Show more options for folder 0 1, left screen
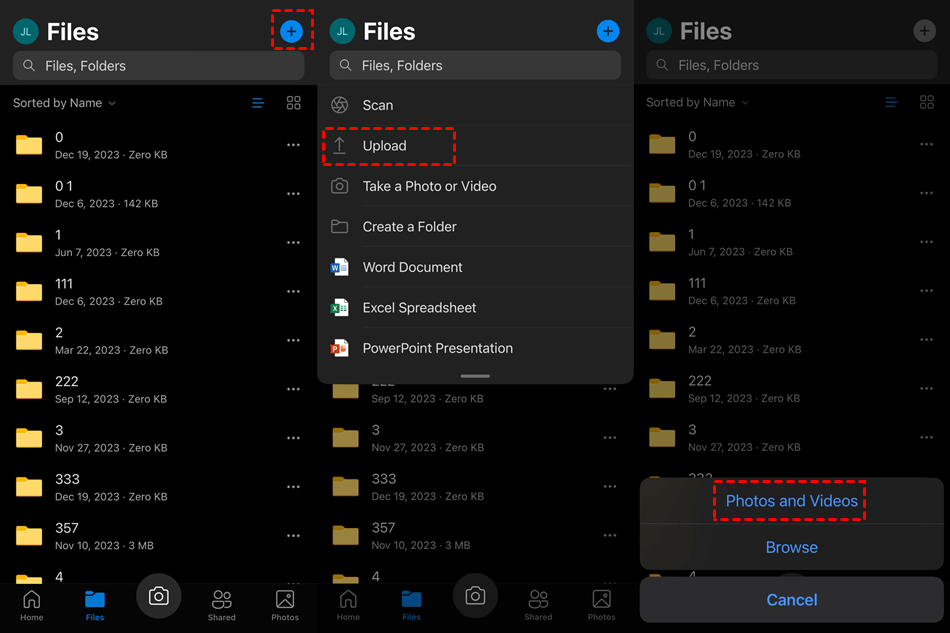This screenshot has width=950, height=633. click(294, 194)
